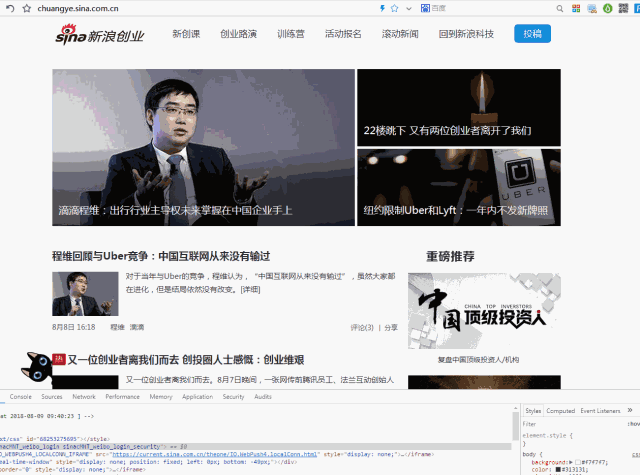The height and width of the screenshot is (475, 640).
Task: Open the 纽约限制Uber和Lyft banner
Action: [459, 187]
